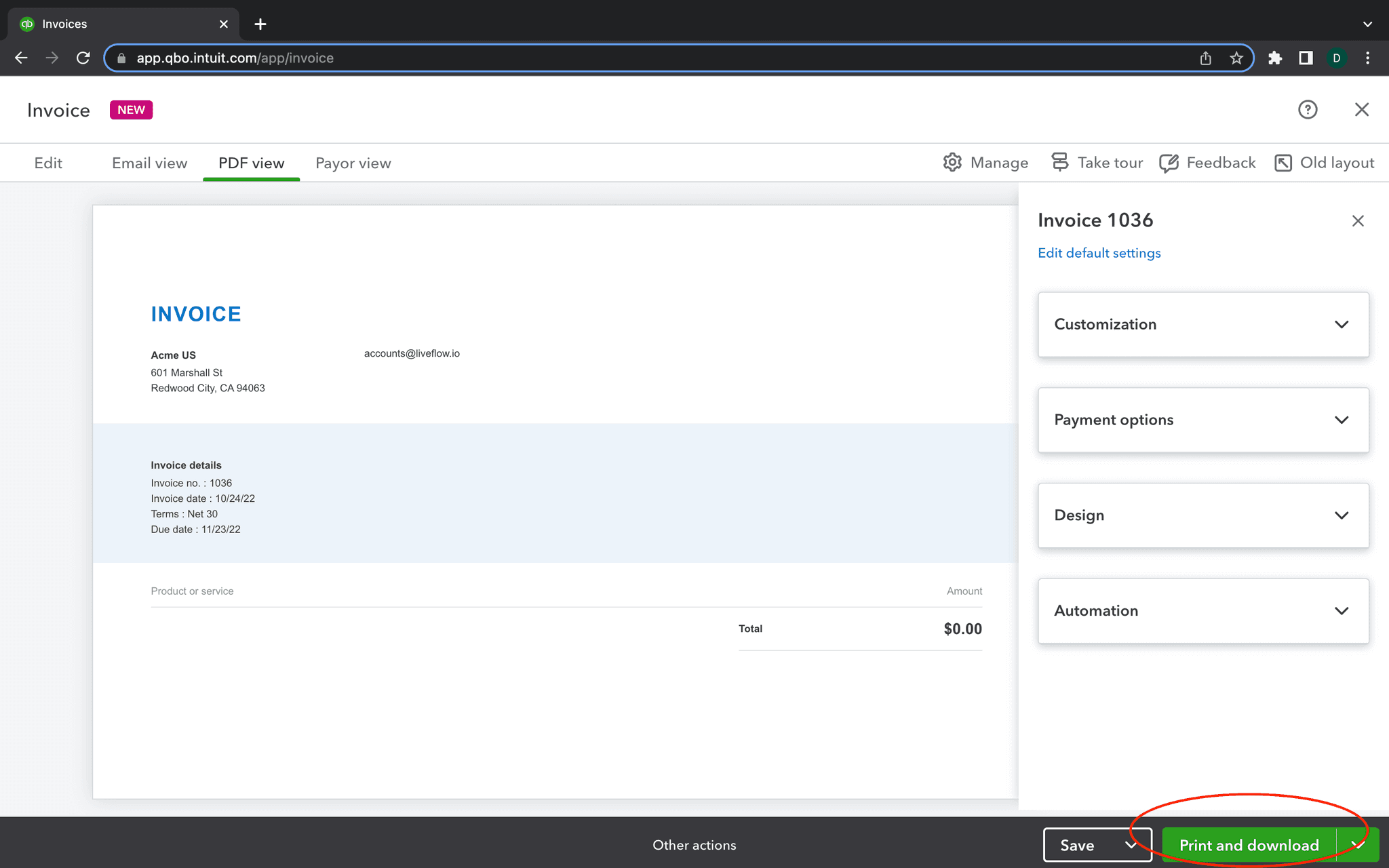
Task: Reload the page using the refresh icon
Action: coord(83,58)
